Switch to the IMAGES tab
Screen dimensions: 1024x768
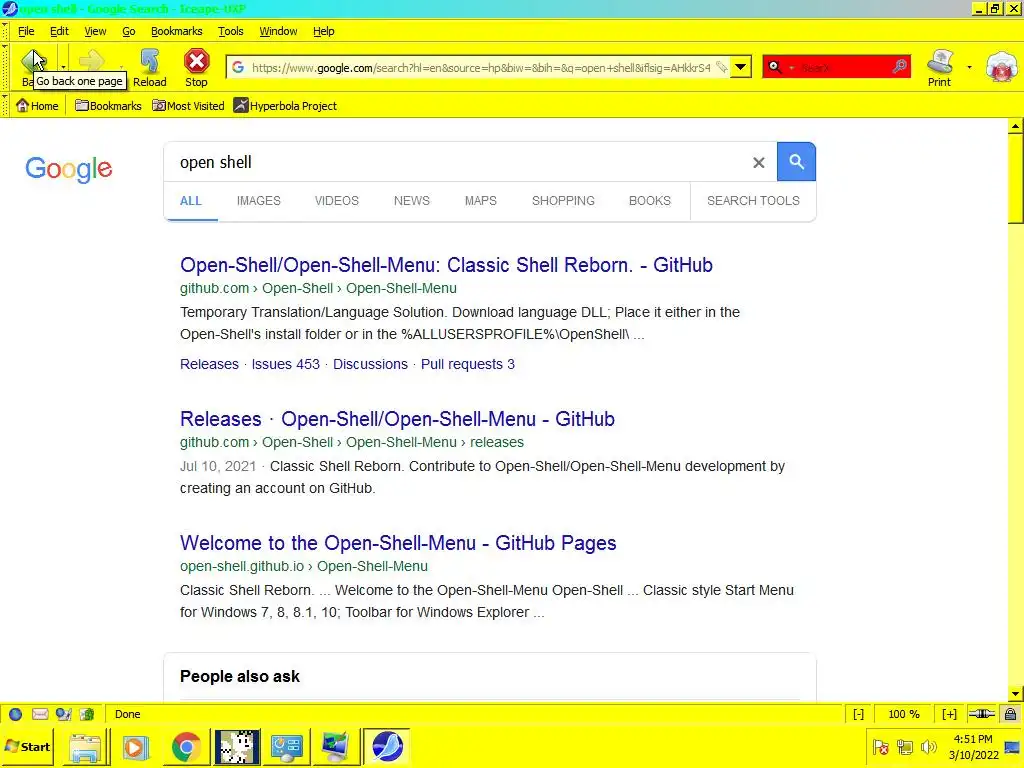259,201
